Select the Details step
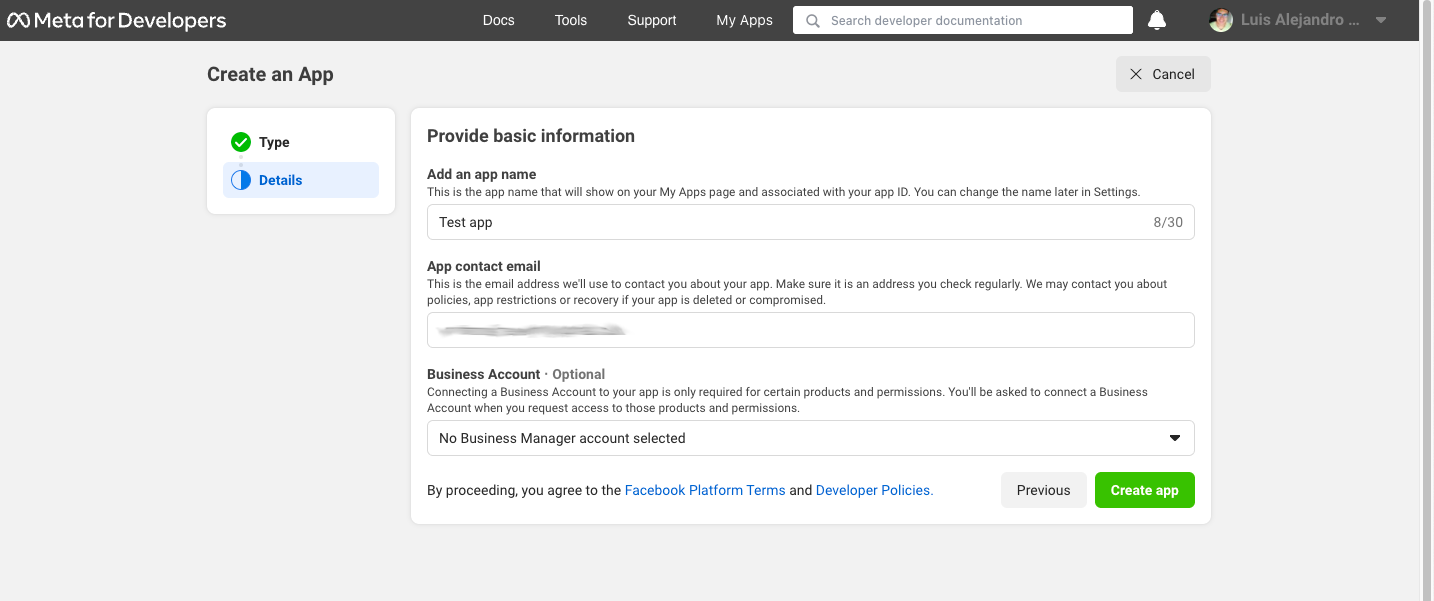The image size is (1434, 601). 301,180
